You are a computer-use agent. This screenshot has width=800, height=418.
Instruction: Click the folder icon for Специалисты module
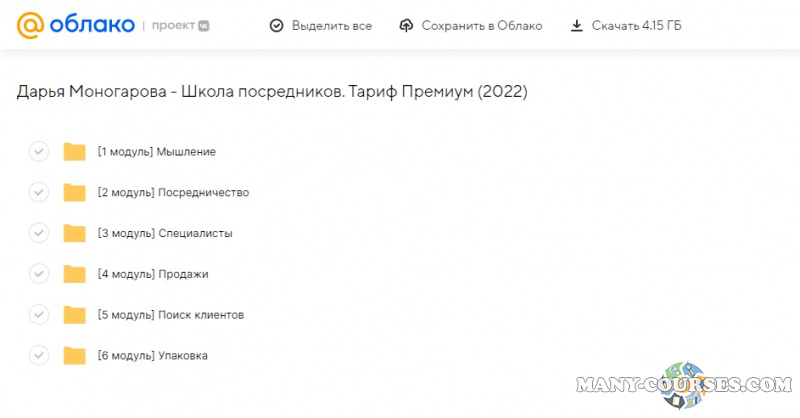click(x=74, y=233)
